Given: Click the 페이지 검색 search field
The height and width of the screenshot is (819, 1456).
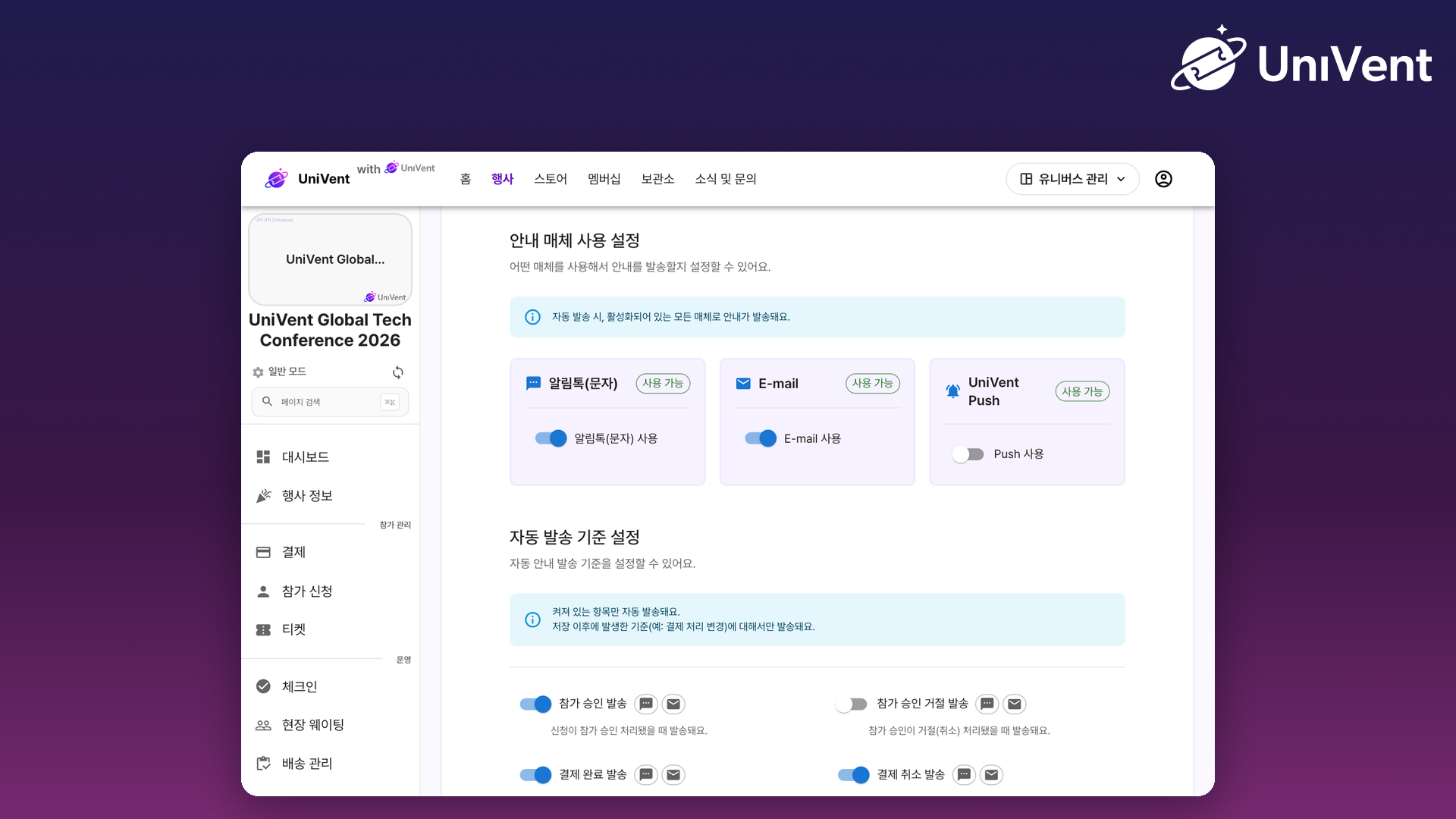Looking at the screenshot, I should [330, 402].
